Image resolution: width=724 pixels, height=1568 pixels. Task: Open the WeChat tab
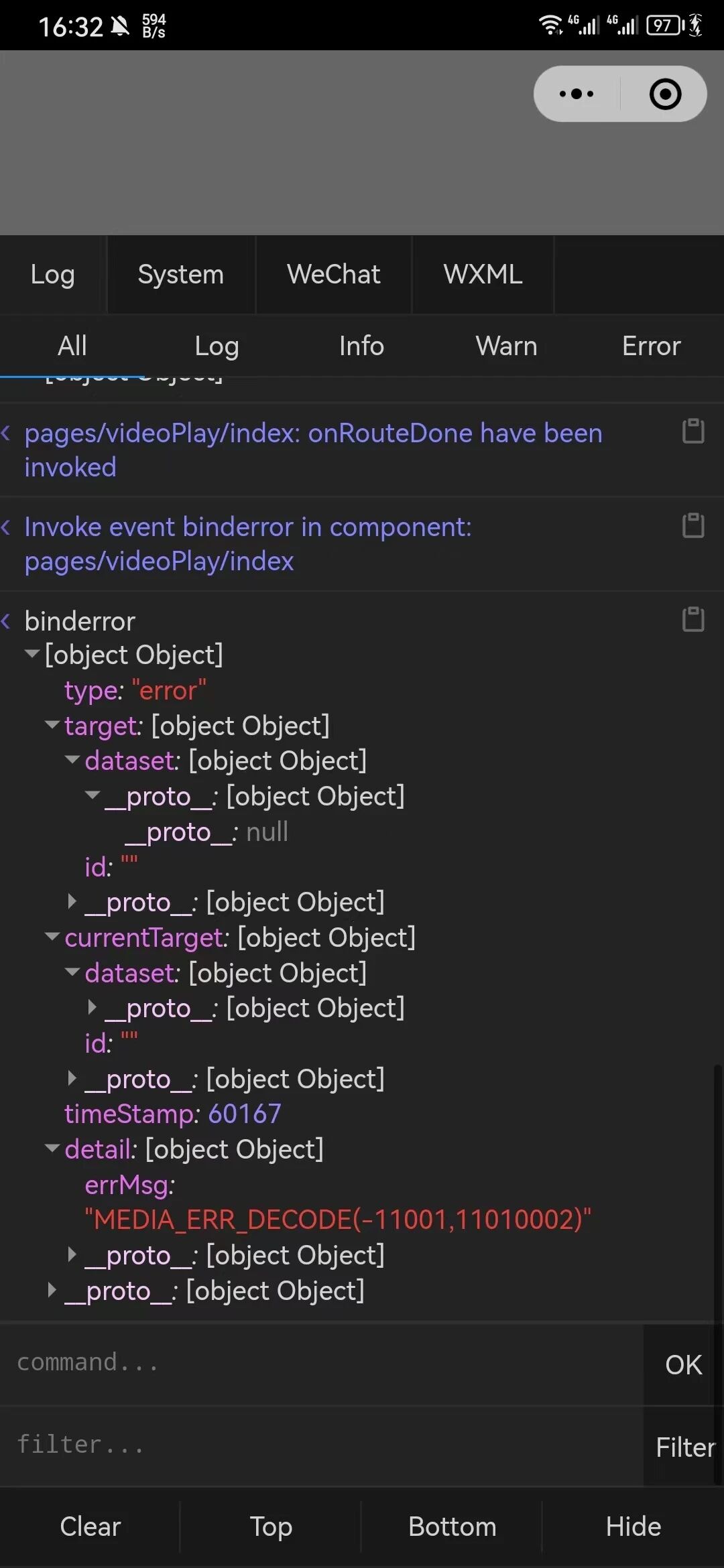[x=333, y=274]
